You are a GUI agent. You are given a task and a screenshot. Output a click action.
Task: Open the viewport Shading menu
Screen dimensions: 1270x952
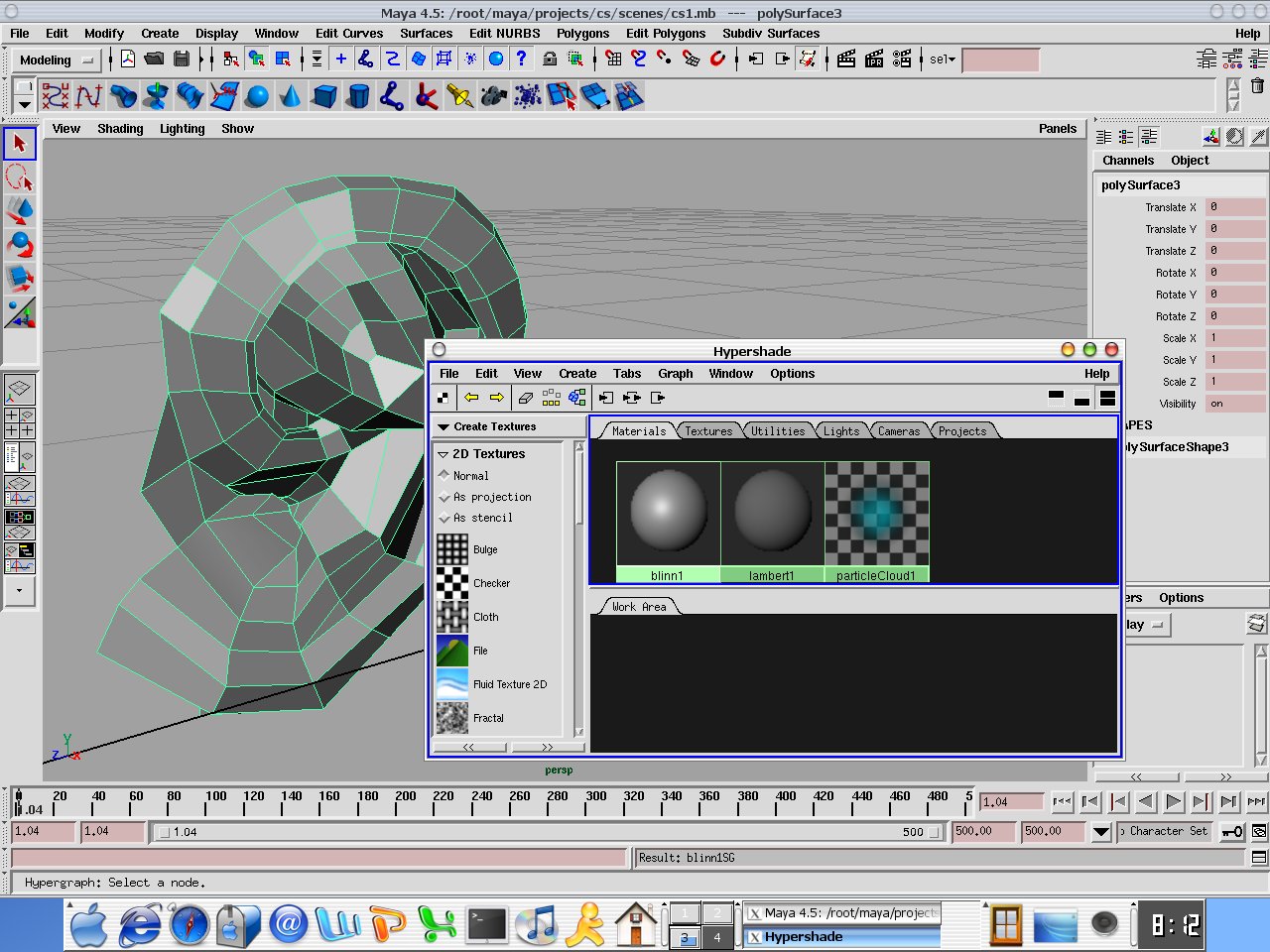tap(120, 129)
